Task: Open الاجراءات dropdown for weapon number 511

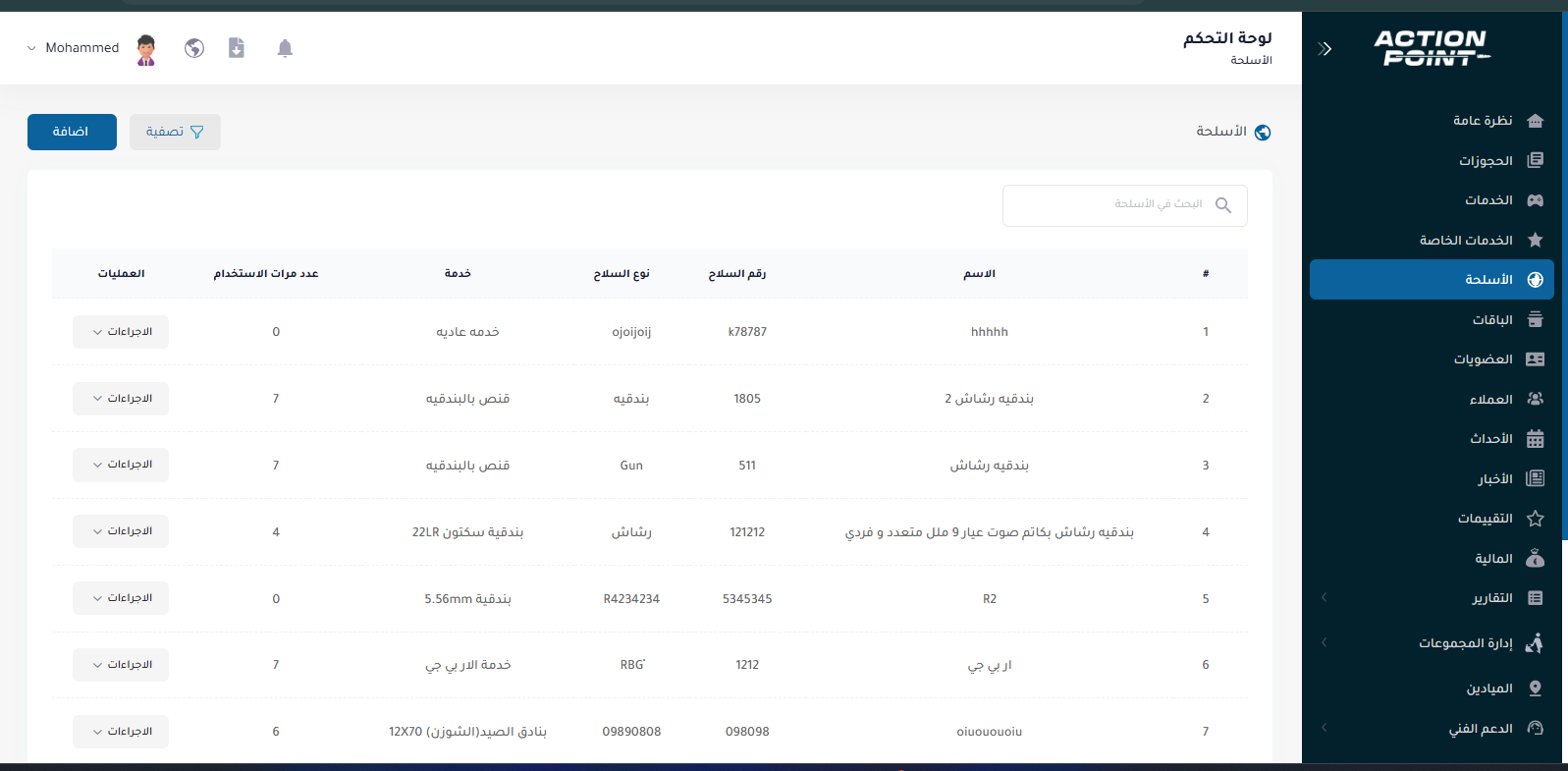Action: point(121,465)
